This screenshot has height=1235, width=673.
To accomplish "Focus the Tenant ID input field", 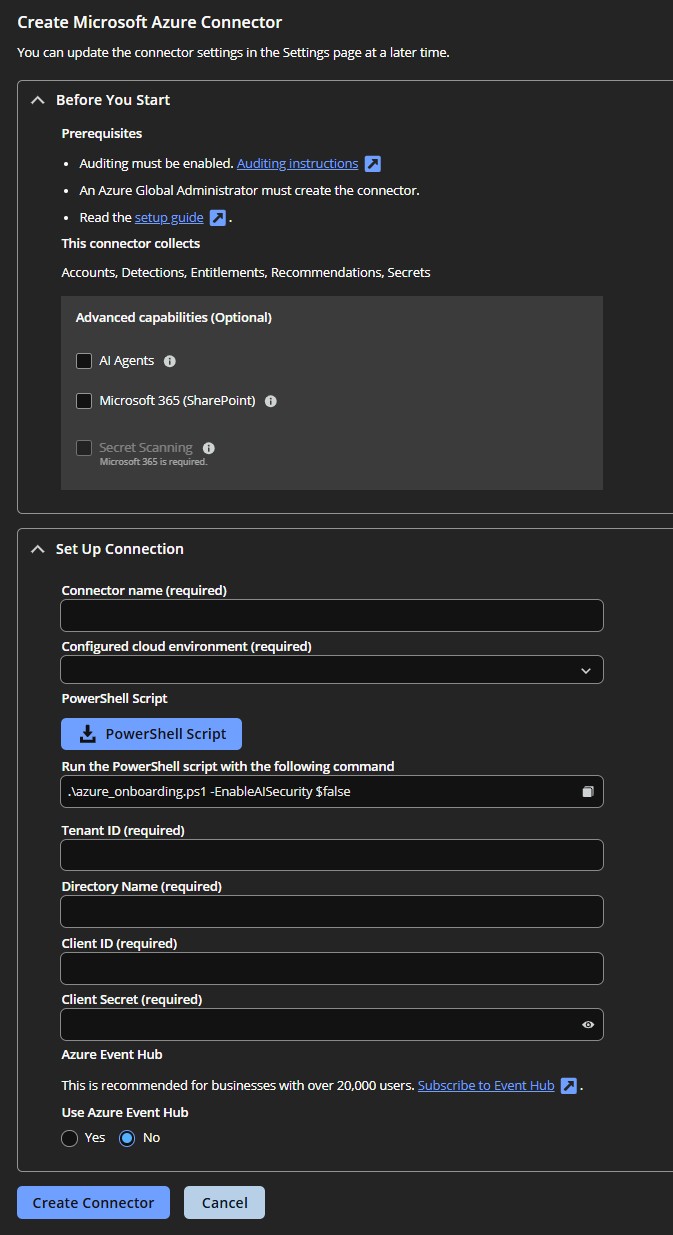I will pyautogui.click(x=332, y=855).
